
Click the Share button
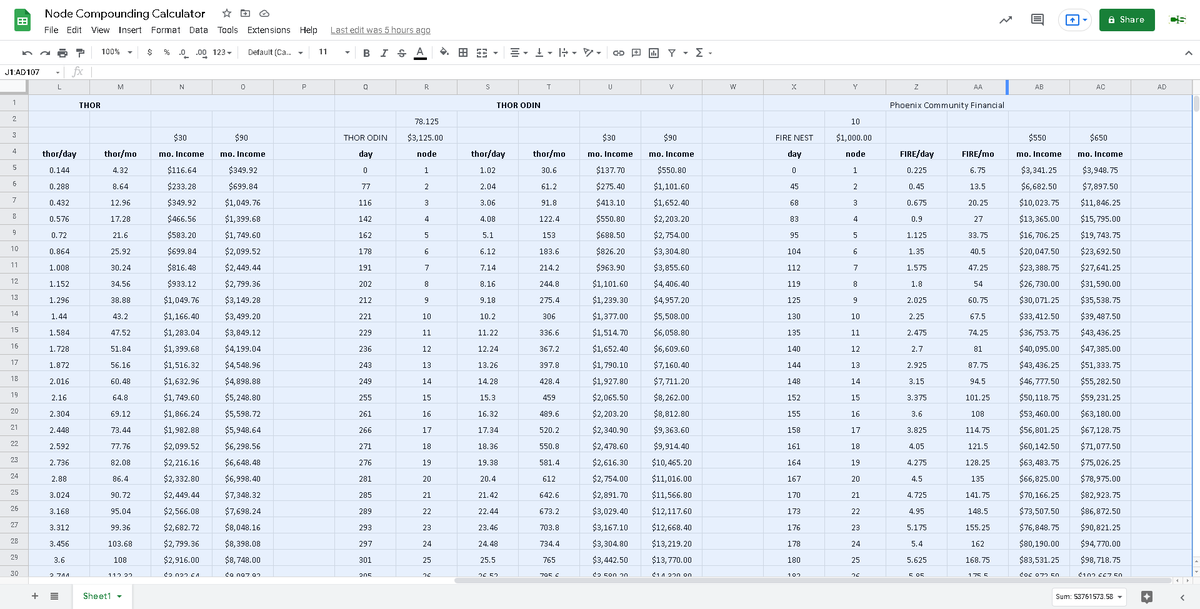(1126, 19)
